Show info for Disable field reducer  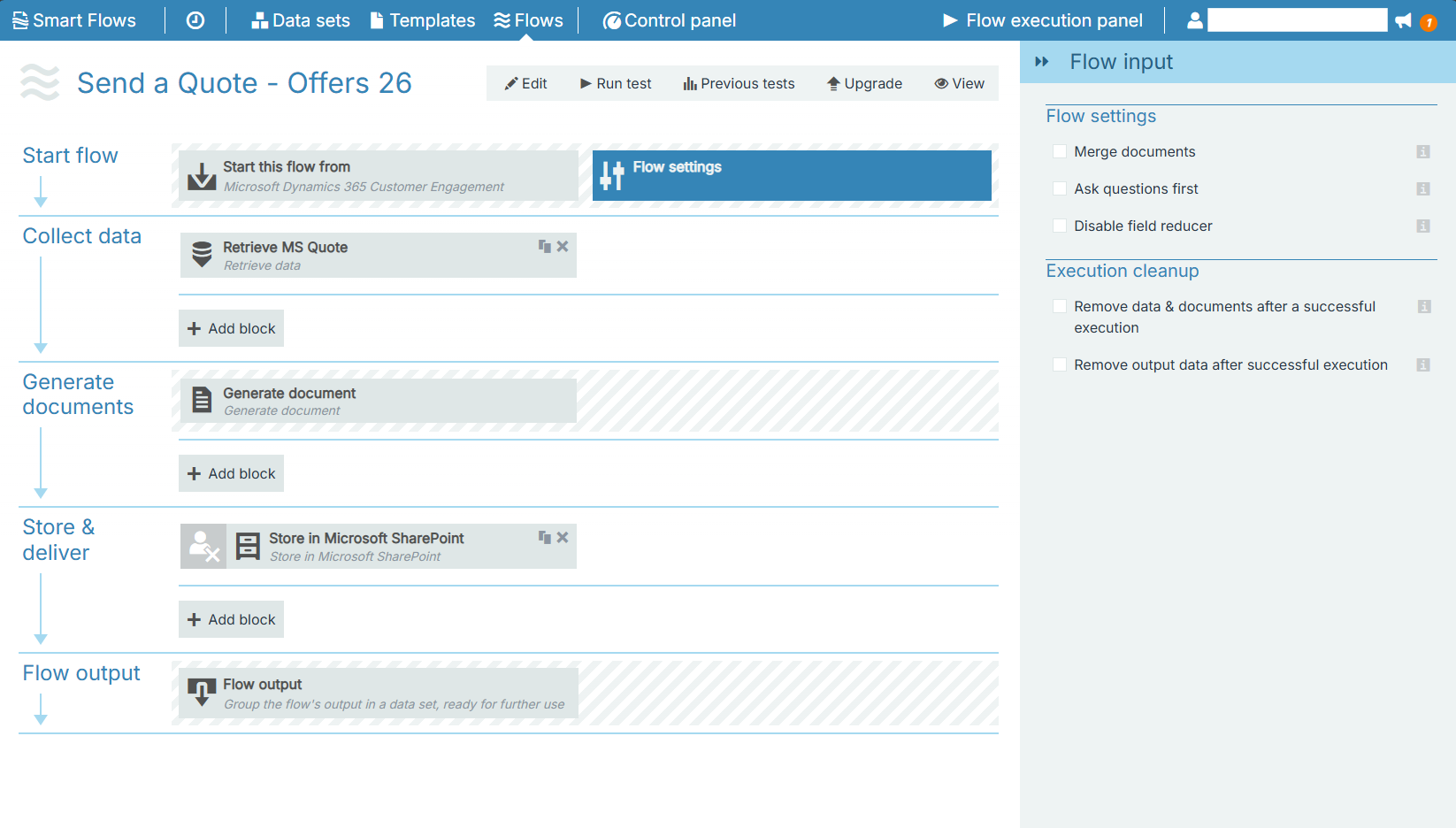tap(1423, 226)
